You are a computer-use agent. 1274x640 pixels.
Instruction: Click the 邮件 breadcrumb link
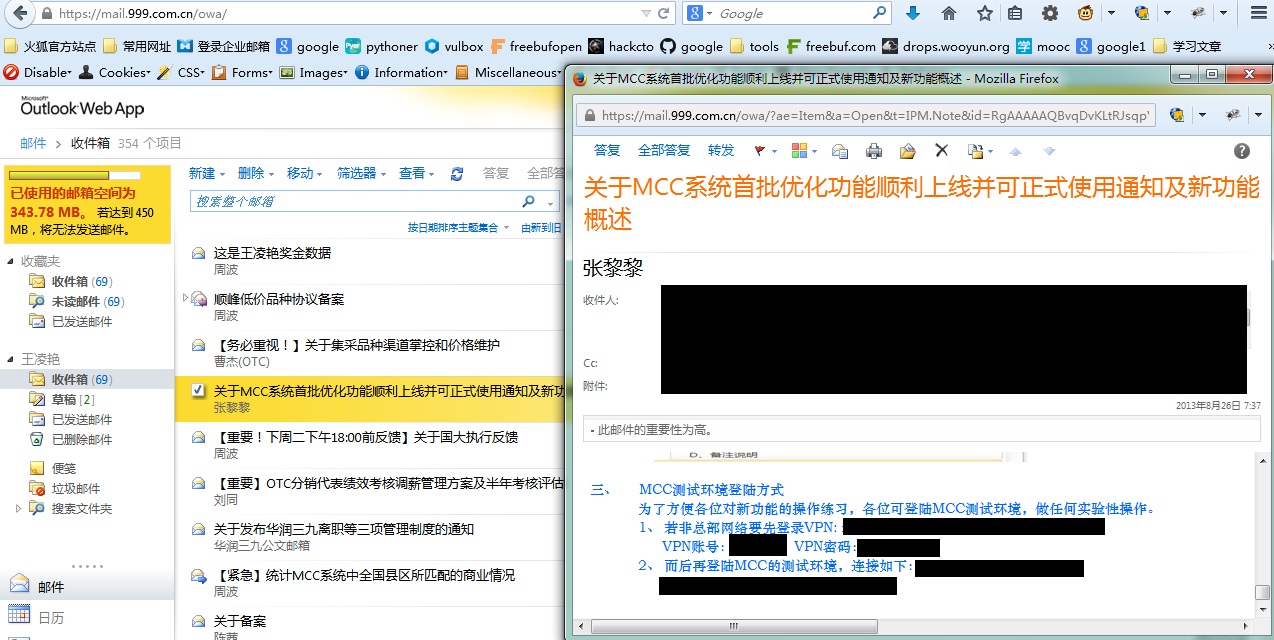[x=33, y=144]
